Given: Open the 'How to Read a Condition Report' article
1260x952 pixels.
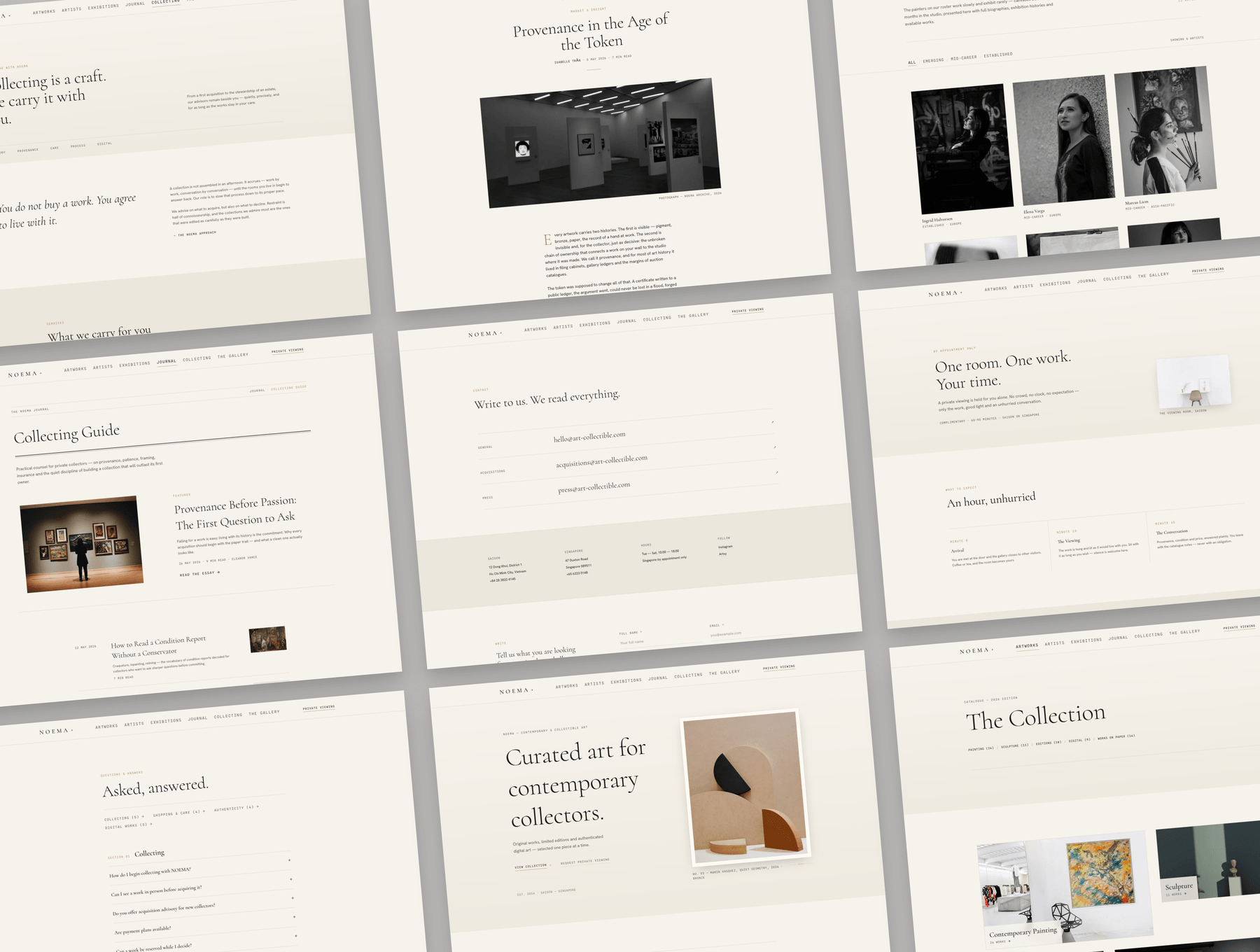Looking at the screenshot, I should coord(159,647).
